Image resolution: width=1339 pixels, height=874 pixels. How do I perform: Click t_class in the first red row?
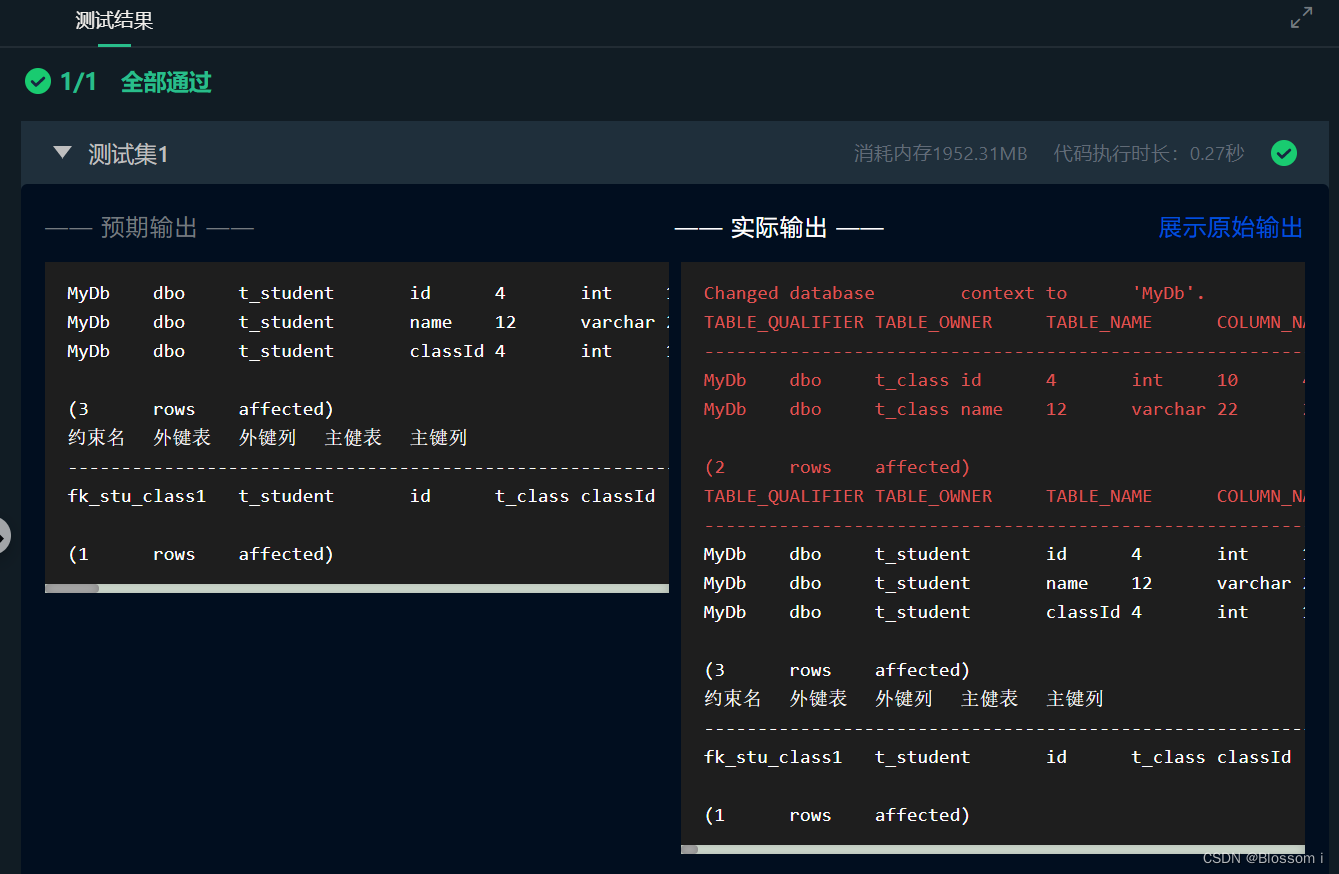[912, 380]
